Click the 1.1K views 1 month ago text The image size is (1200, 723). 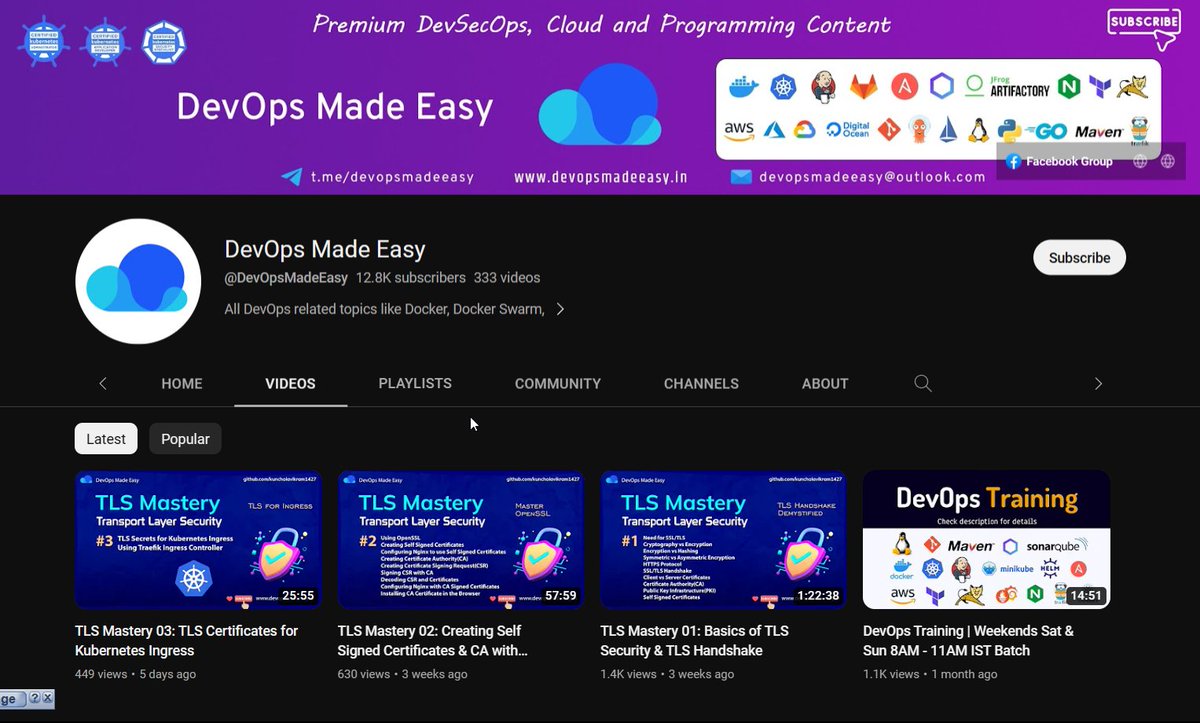click(930, 674)
